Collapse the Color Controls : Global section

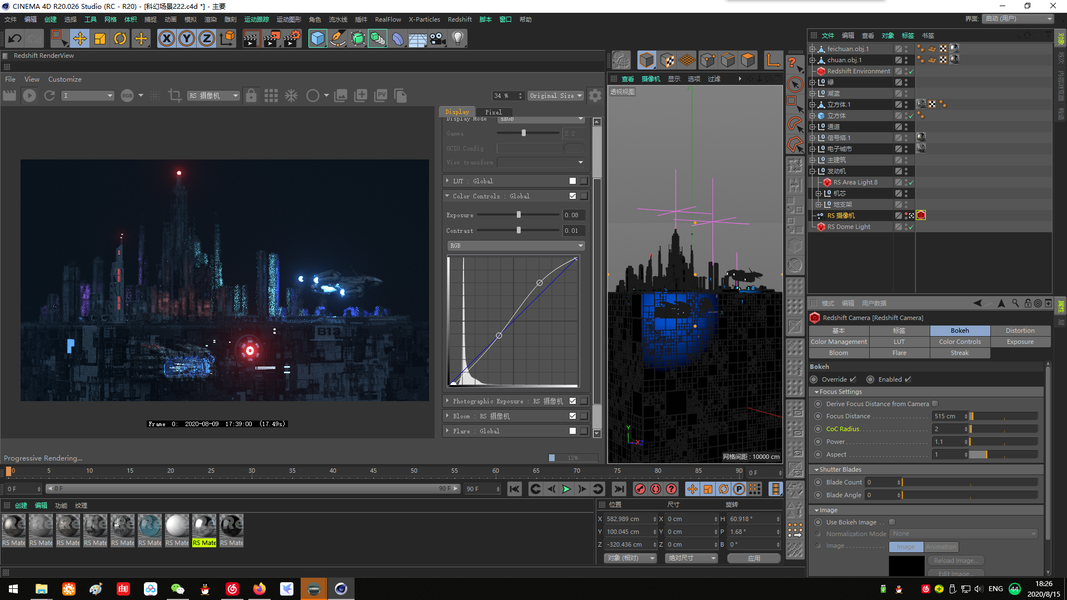tap(447, 196)
